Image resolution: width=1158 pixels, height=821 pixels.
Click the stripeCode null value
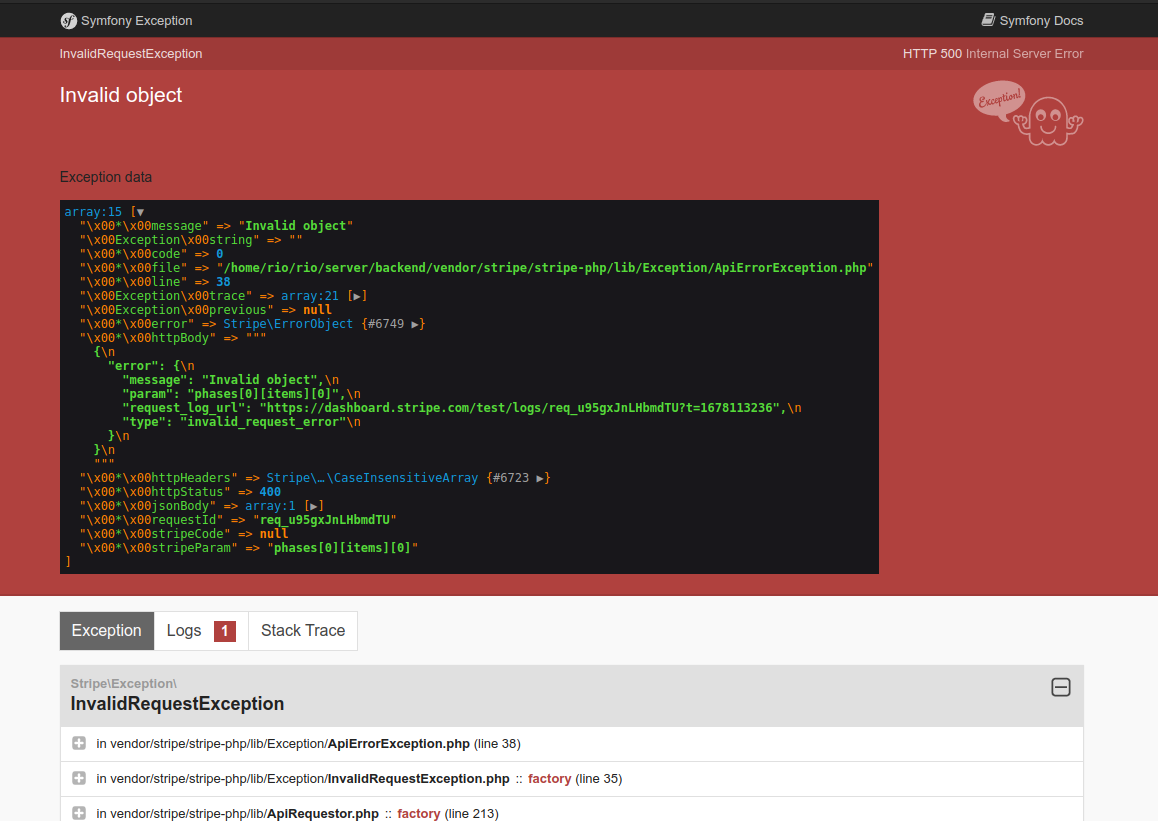(x=274, y=535)
